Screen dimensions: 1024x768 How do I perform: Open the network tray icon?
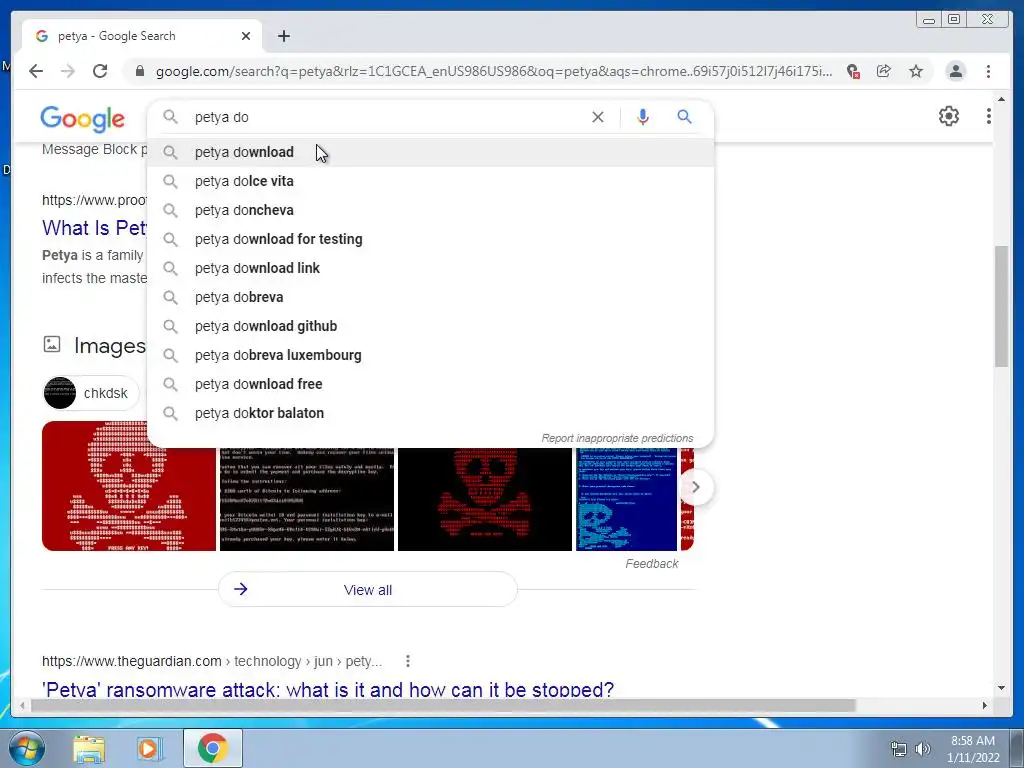(899, 749)
